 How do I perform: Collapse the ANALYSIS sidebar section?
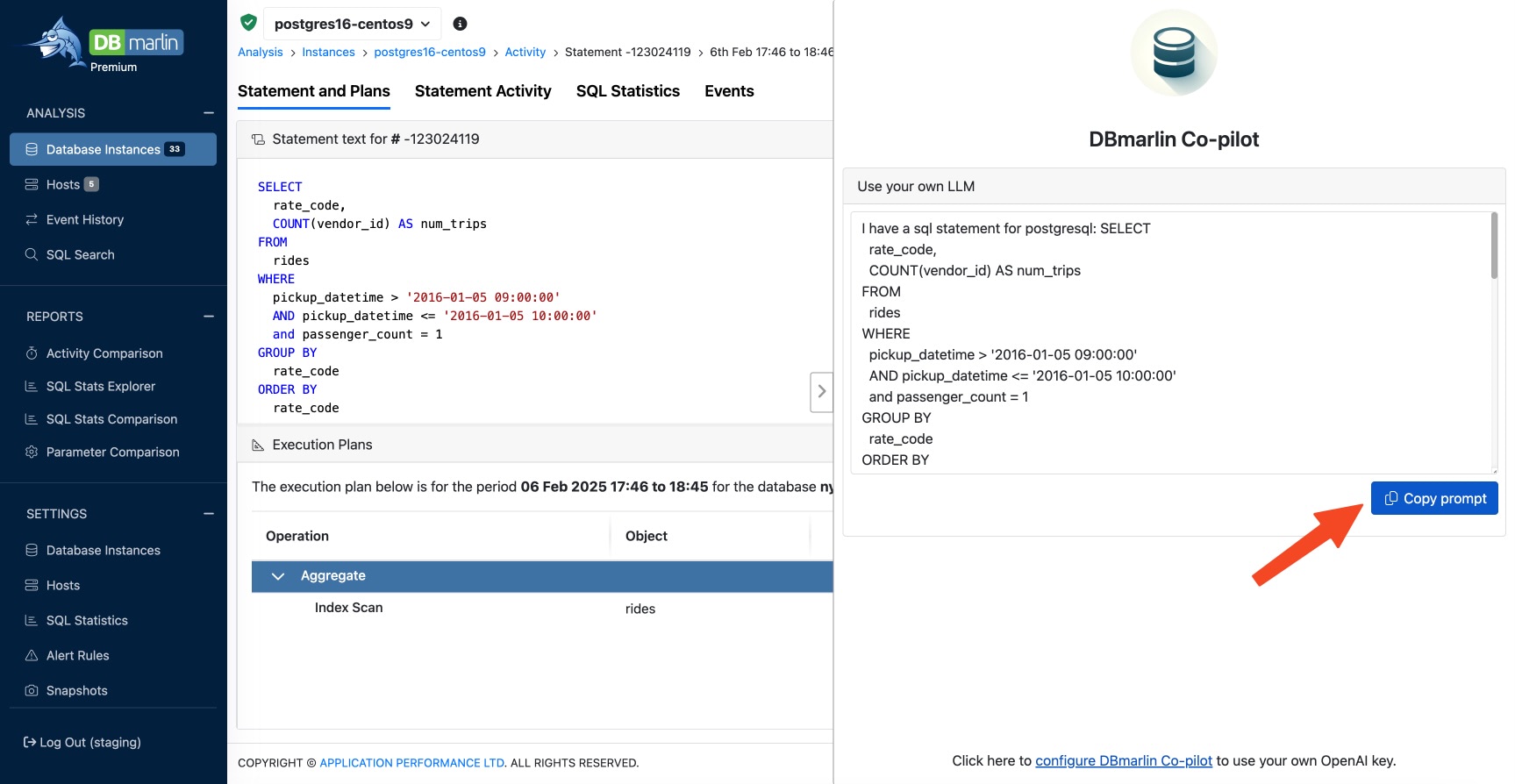(x=209, y=113)
